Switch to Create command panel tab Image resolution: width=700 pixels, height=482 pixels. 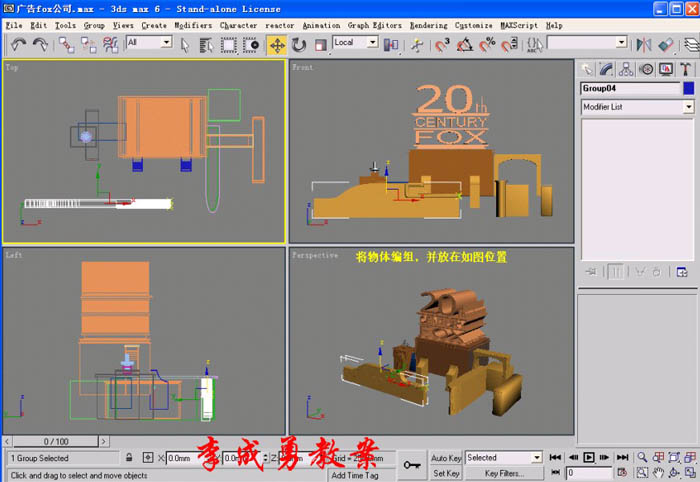(587, 69)
